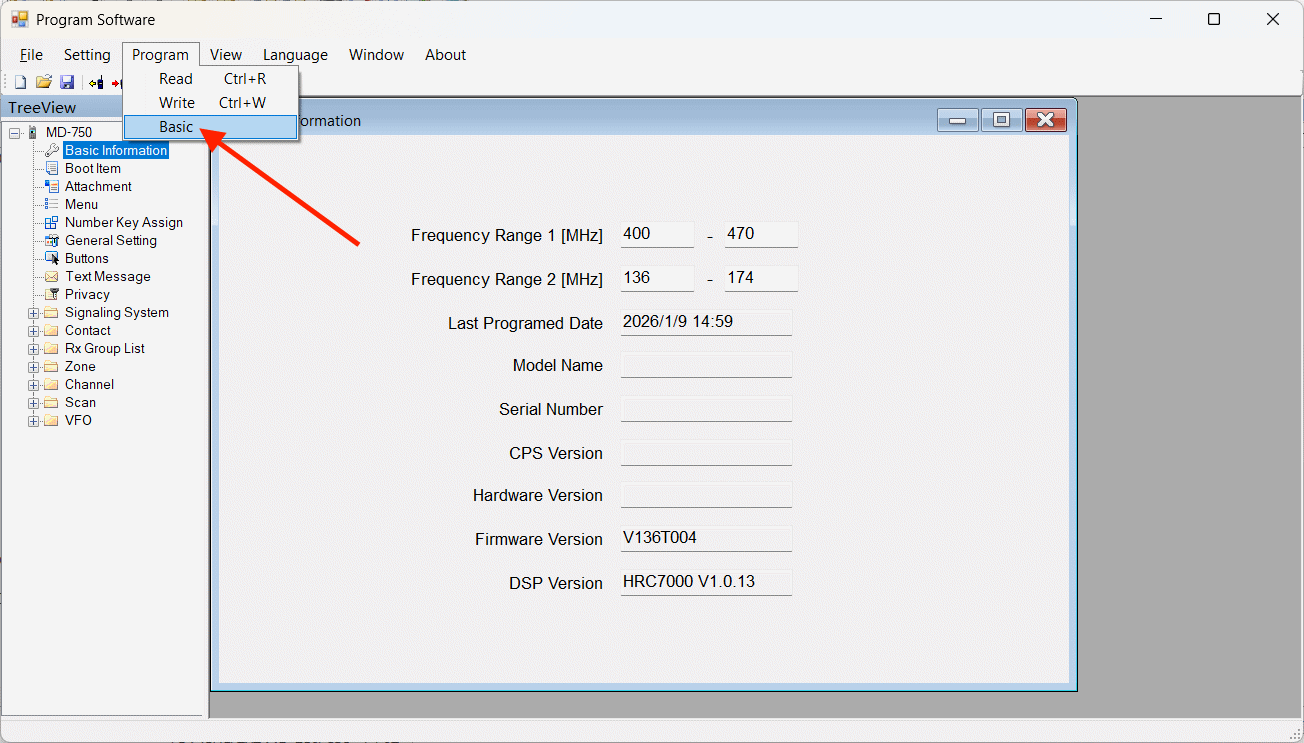Open Boot Item in the tree
The image size is (1304, 743).
(92, 168)
